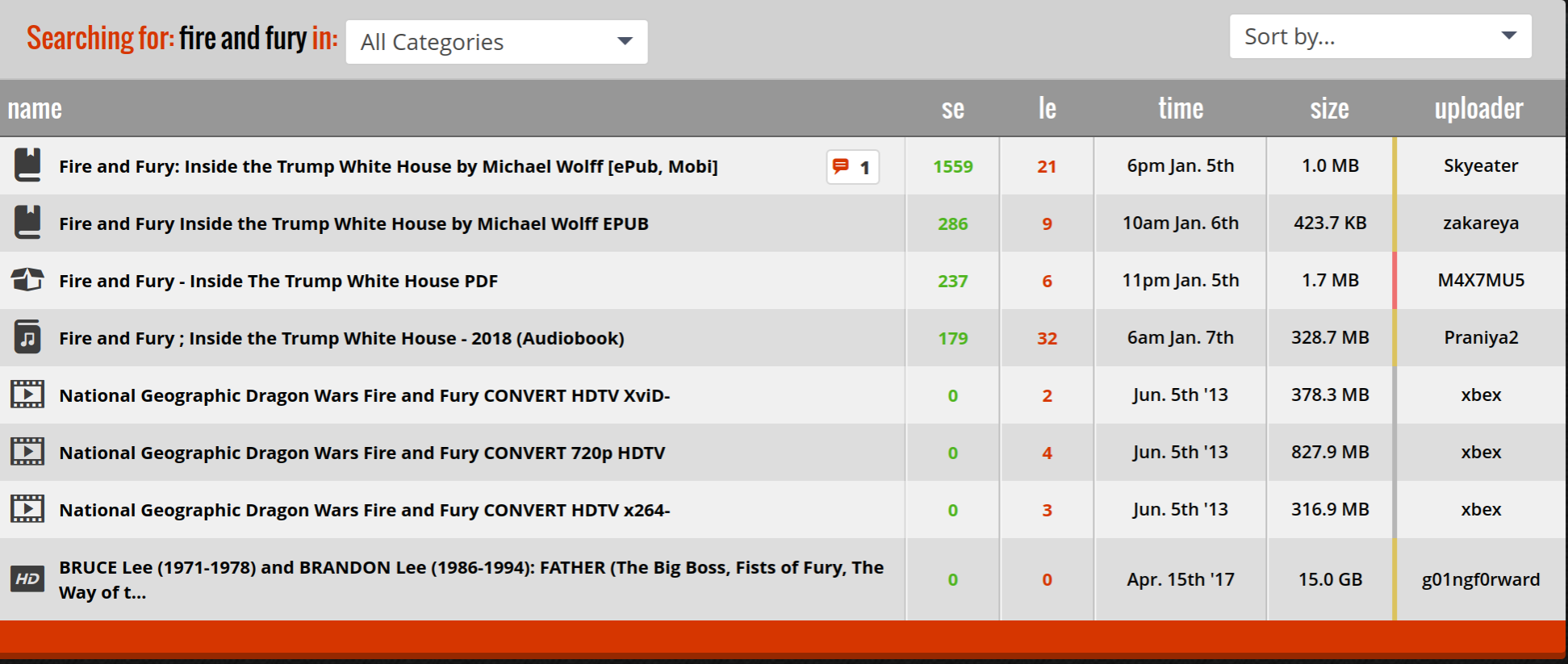Click size cell 378.3 MB

[1330, 395]
